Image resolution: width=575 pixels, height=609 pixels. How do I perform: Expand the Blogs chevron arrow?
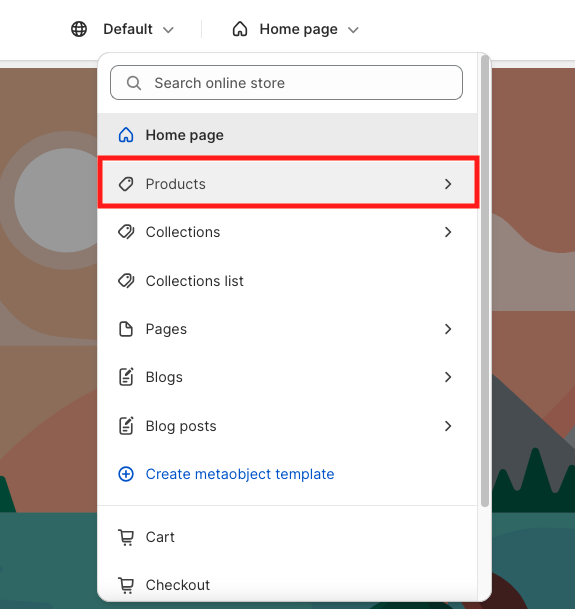[x=448, y=377]
